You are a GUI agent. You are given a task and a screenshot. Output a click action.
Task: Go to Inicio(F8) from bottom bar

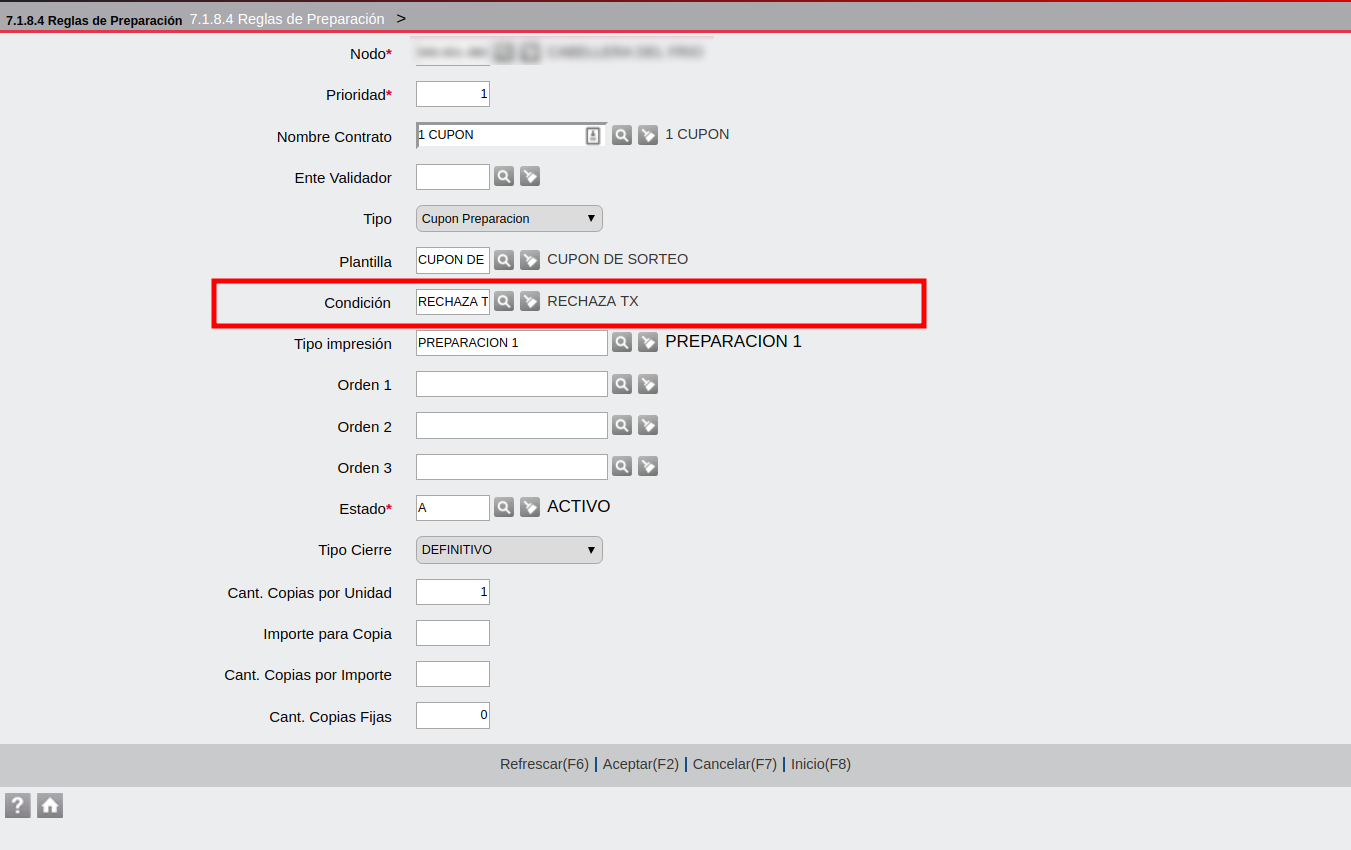[820, 764]
